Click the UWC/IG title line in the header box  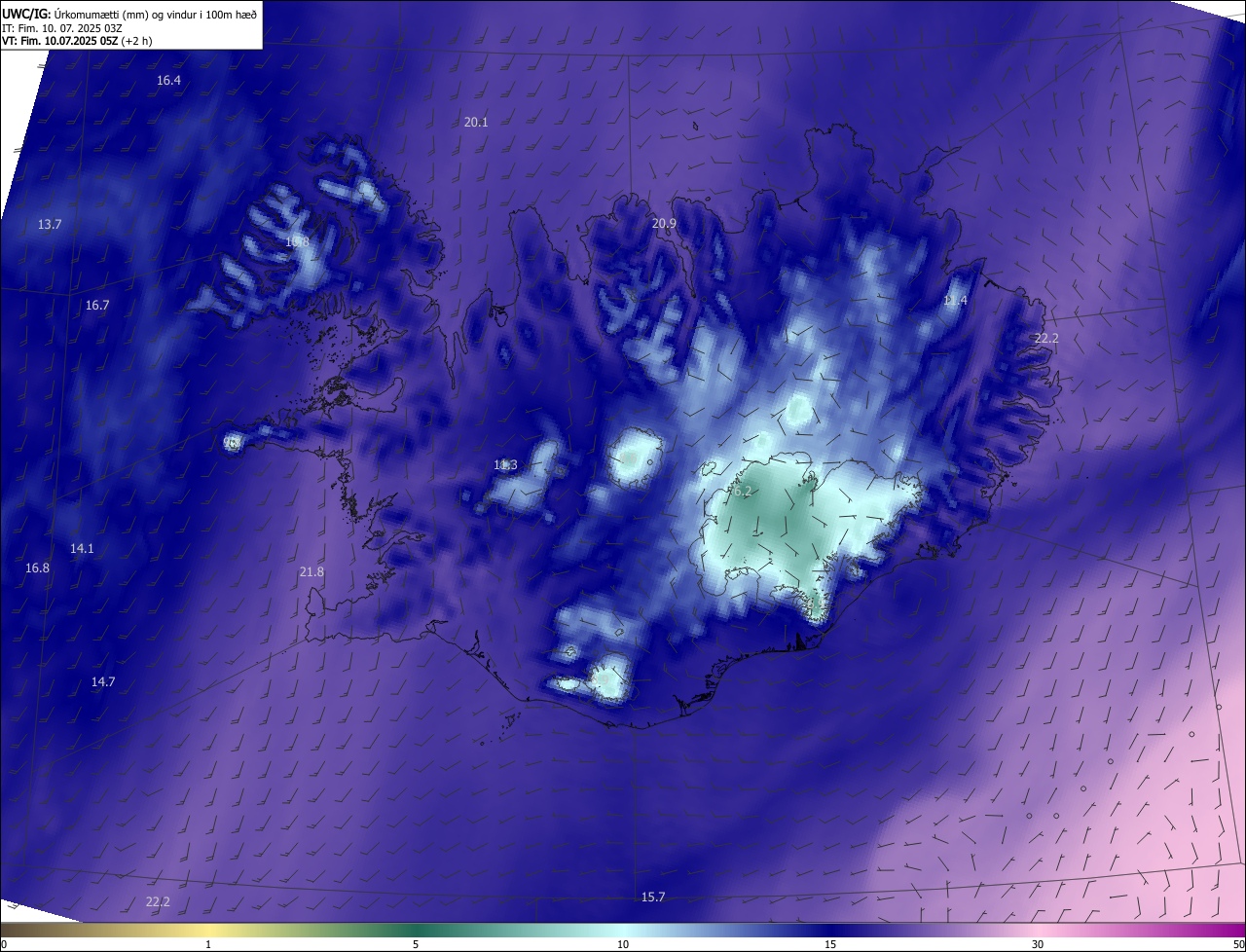point(129,15)
